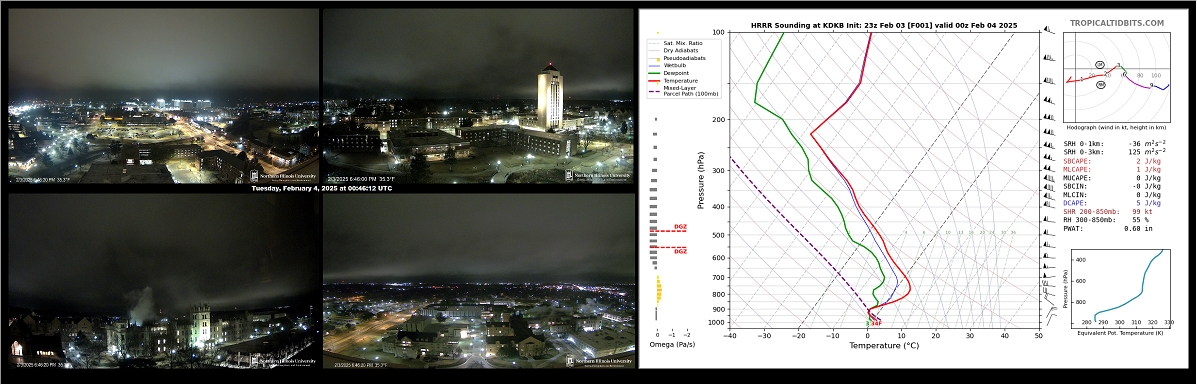Select the 'MUCAPE' value row
This screenshot has width=1197, height=385.
[1112, 177]
